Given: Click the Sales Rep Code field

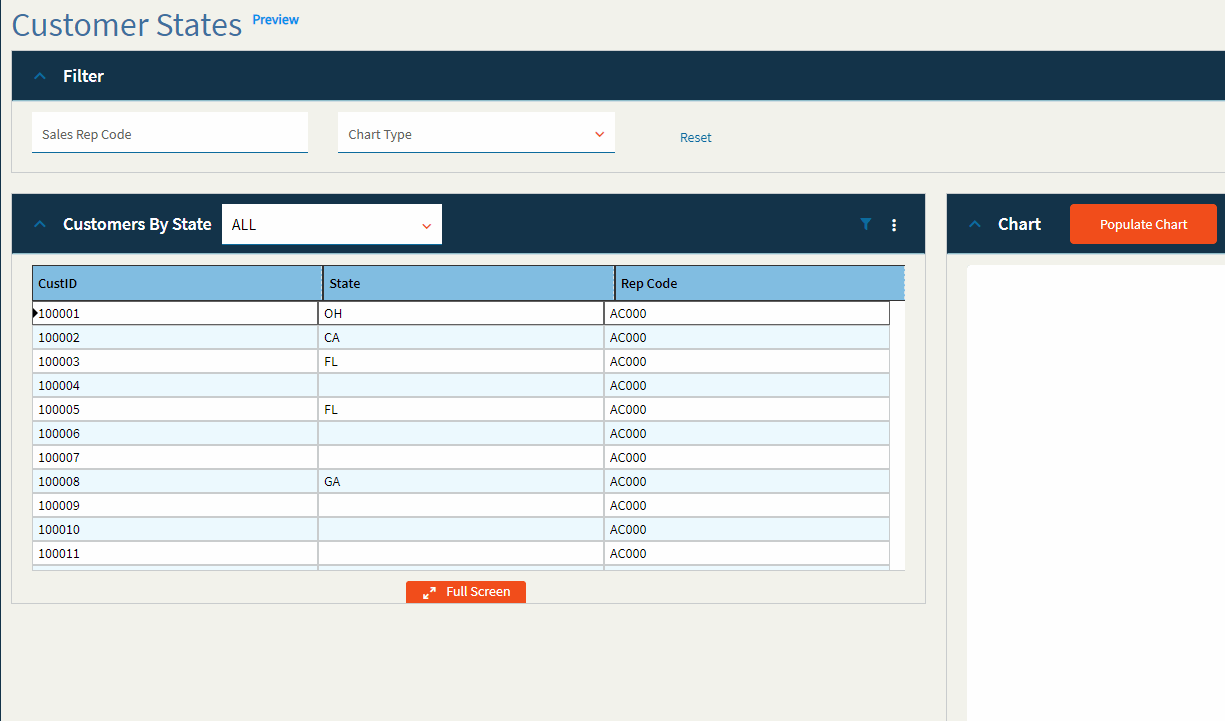Looking at the screenshot, I should coord(170,133).
